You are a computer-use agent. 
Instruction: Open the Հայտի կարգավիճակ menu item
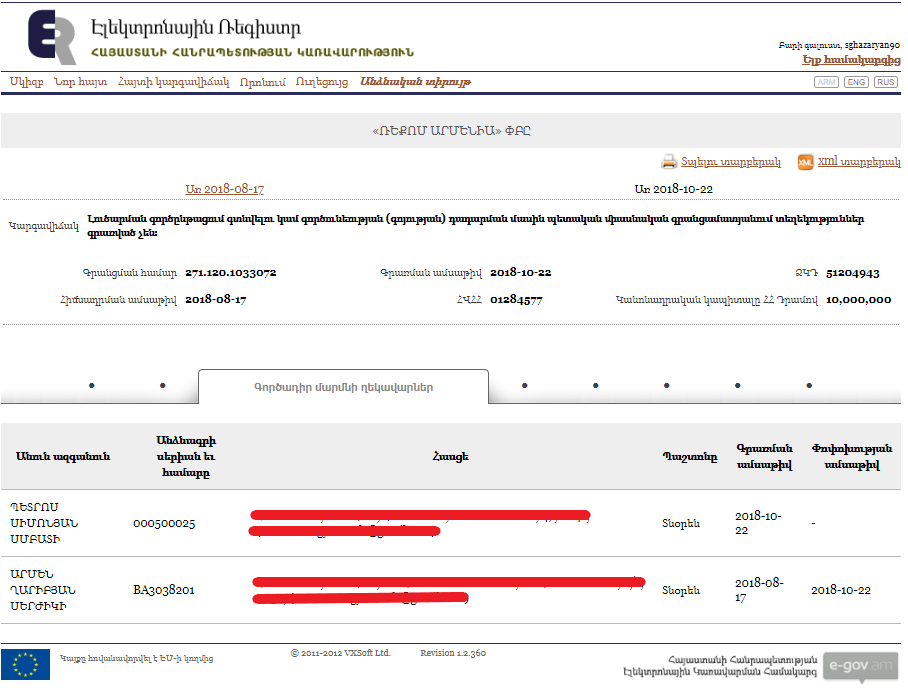(x=173, y=82)
